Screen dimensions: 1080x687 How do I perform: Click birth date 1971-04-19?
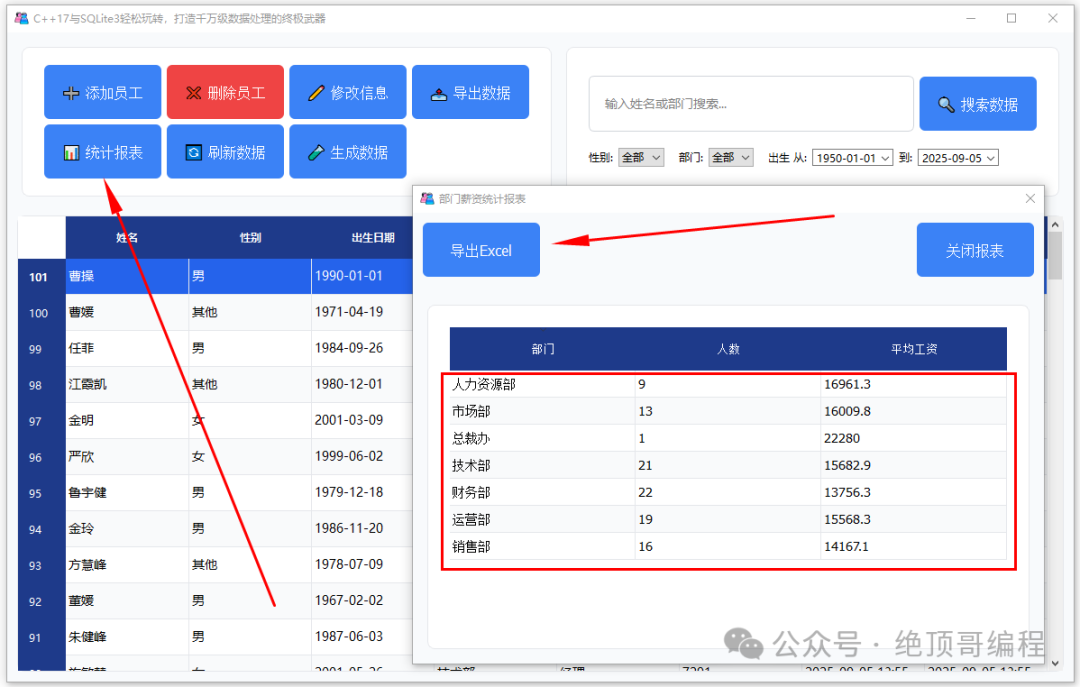pos(349,311)
